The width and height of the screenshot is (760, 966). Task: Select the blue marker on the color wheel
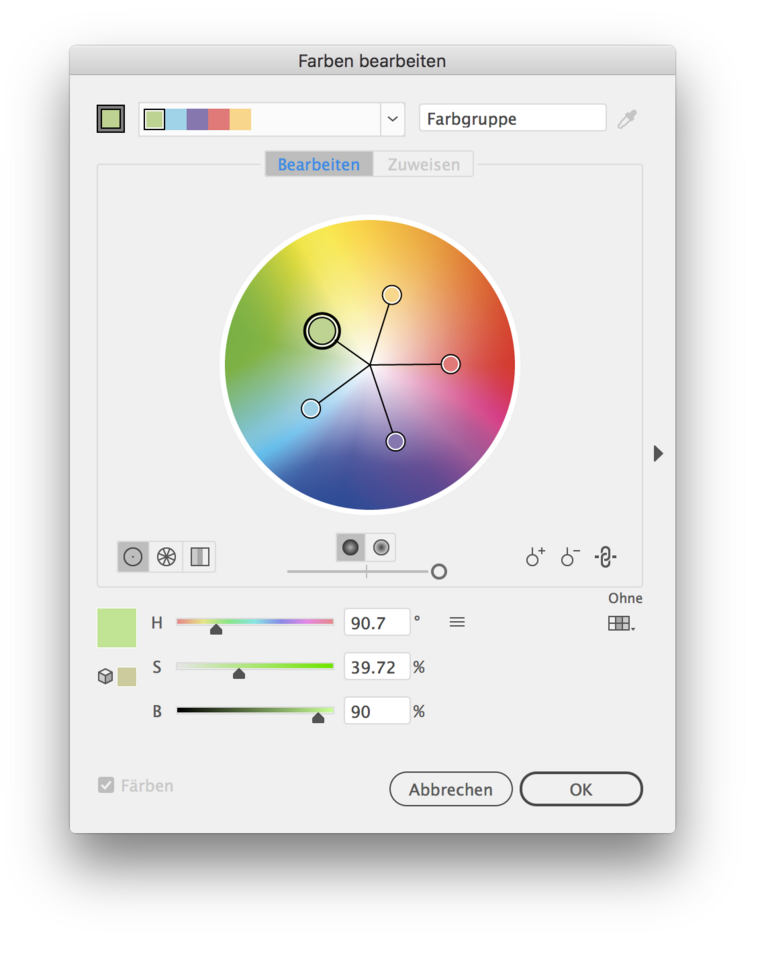311,408
